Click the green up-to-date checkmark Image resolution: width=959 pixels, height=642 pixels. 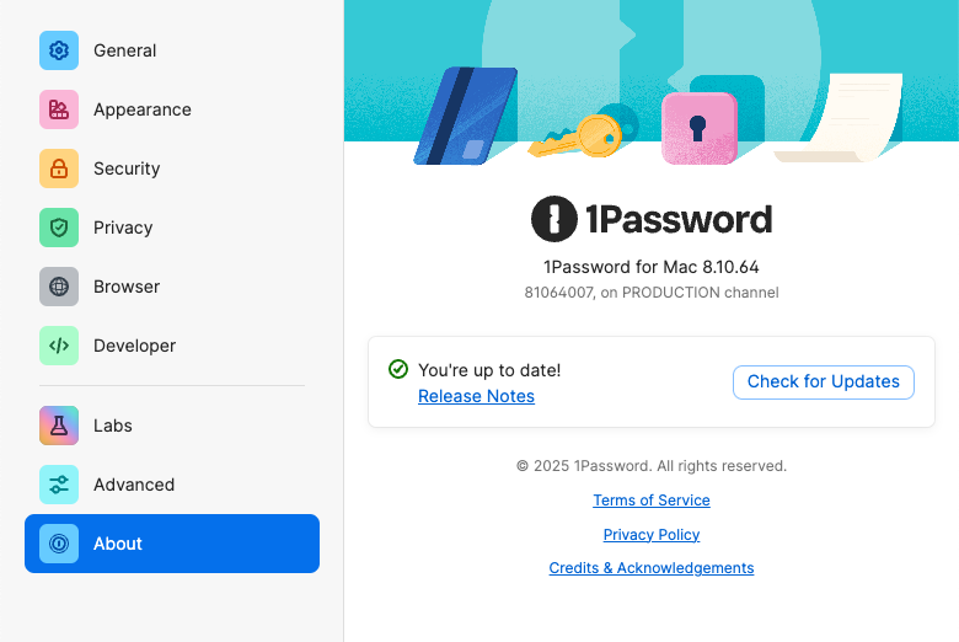398,369
